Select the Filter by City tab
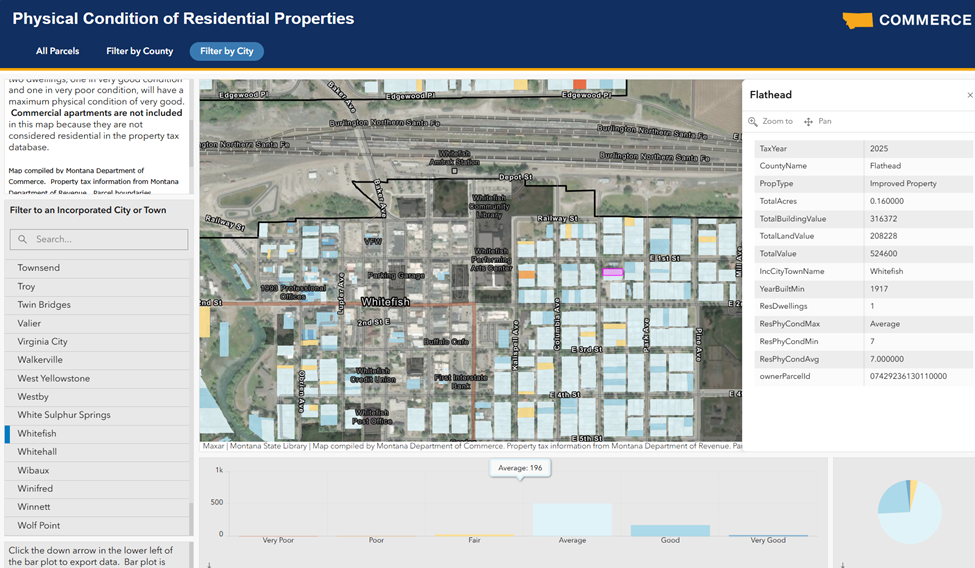 (226, 51)
